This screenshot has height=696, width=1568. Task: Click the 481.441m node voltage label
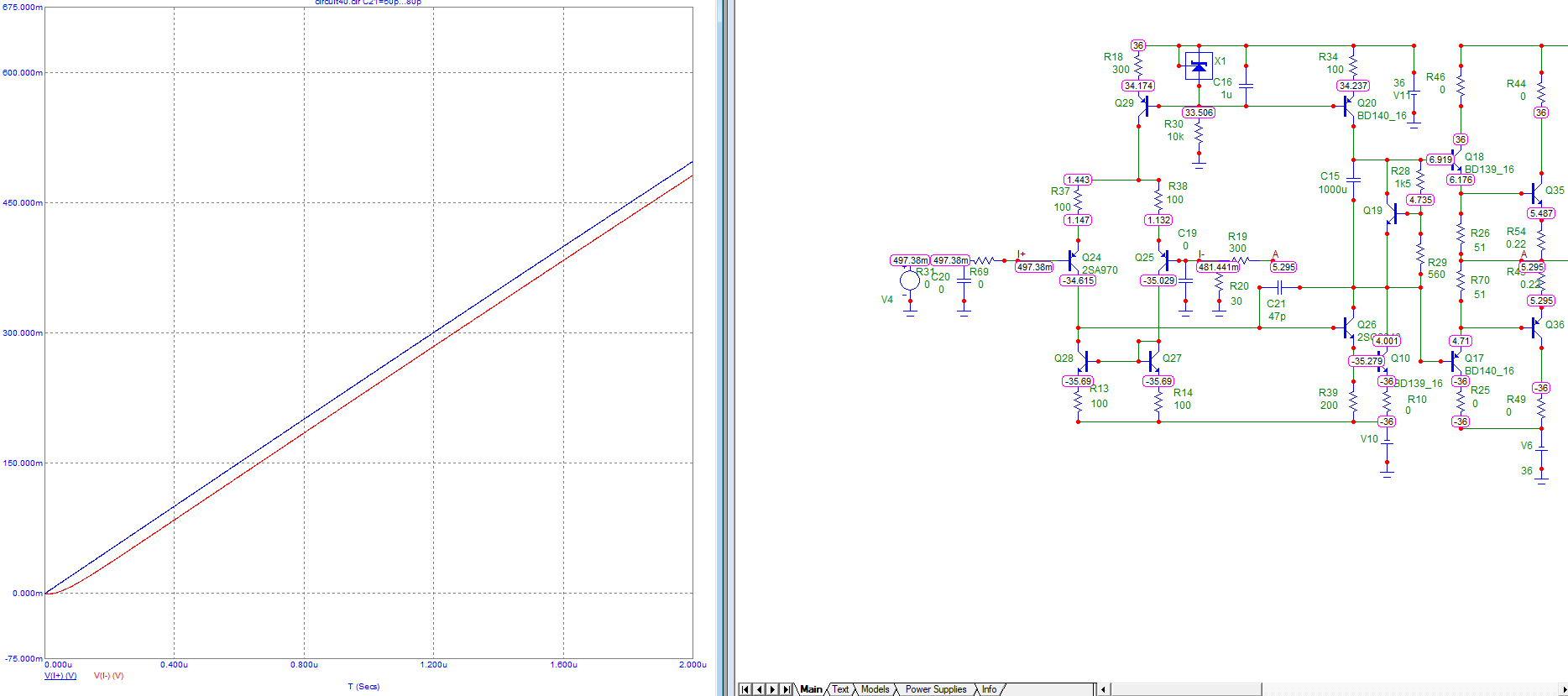coord(1218,267)
